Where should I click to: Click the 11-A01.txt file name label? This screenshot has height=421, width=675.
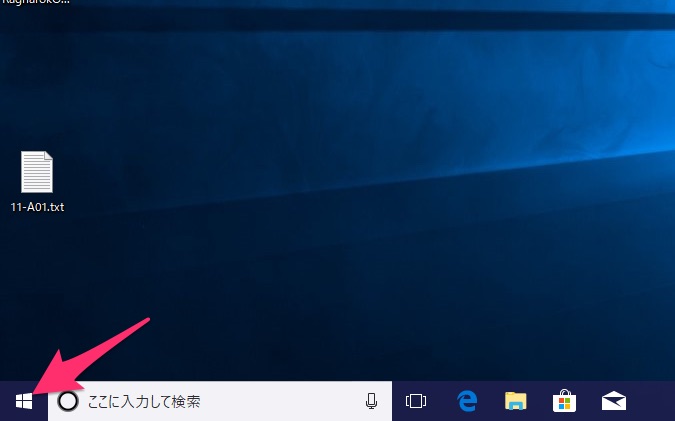[37, 207]
